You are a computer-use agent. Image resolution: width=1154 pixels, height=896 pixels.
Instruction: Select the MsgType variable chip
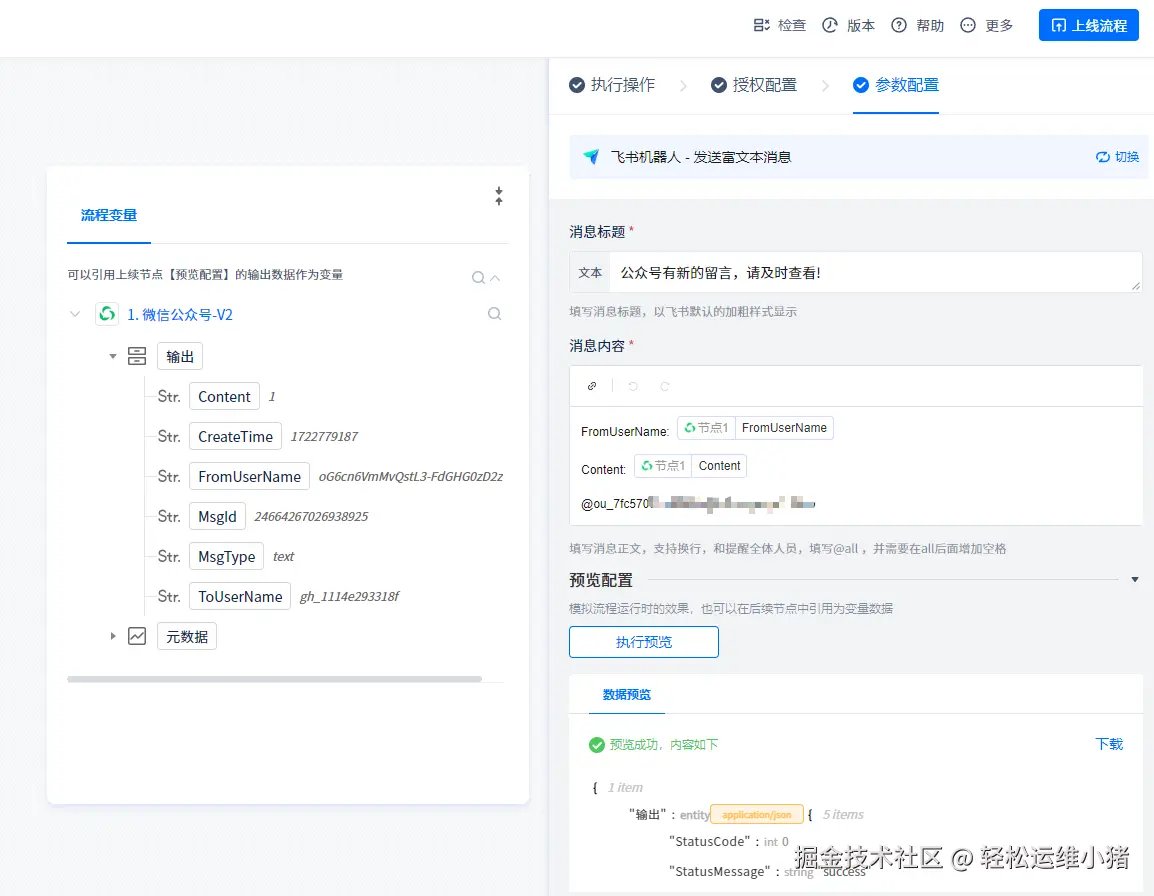[227, 557]
